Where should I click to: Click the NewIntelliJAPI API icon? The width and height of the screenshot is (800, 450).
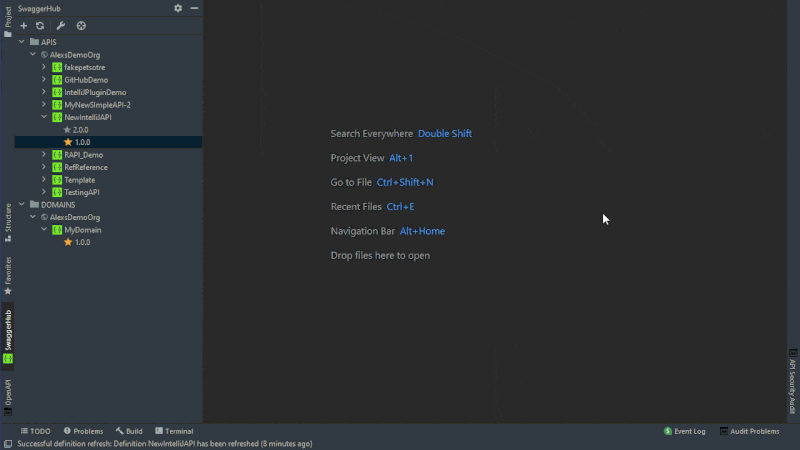(57, 117)
